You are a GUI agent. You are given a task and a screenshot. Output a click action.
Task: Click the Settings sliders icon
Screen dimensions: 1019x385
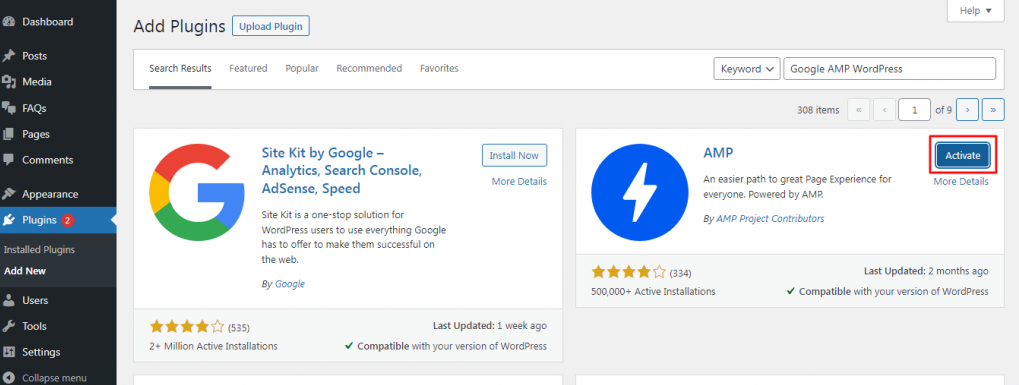(8, 352)
